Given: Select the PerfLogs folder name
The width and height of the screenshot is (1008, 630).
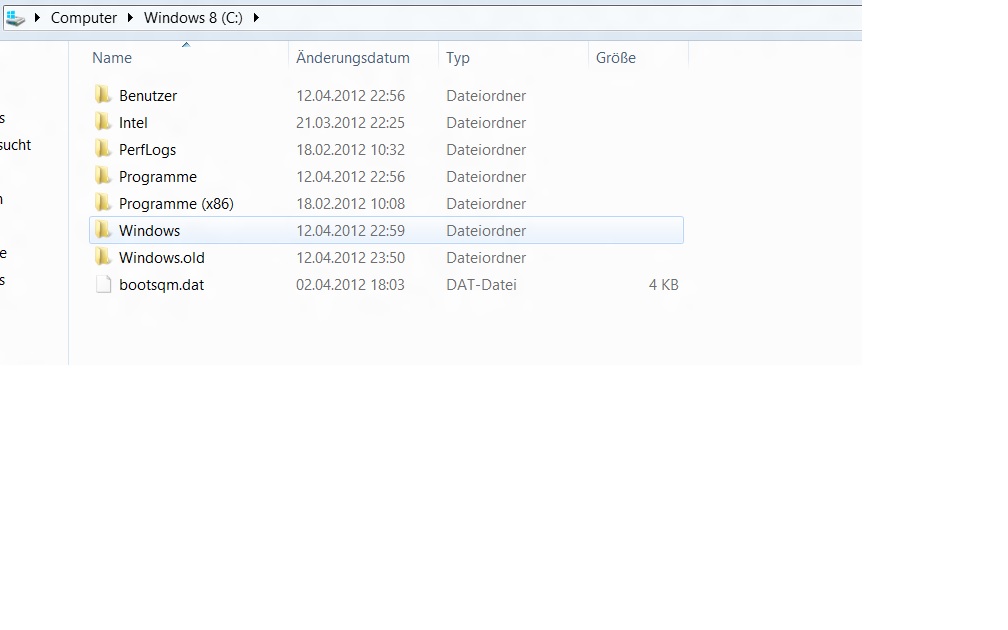Looking at the screenshot, I should coord(147,150).
